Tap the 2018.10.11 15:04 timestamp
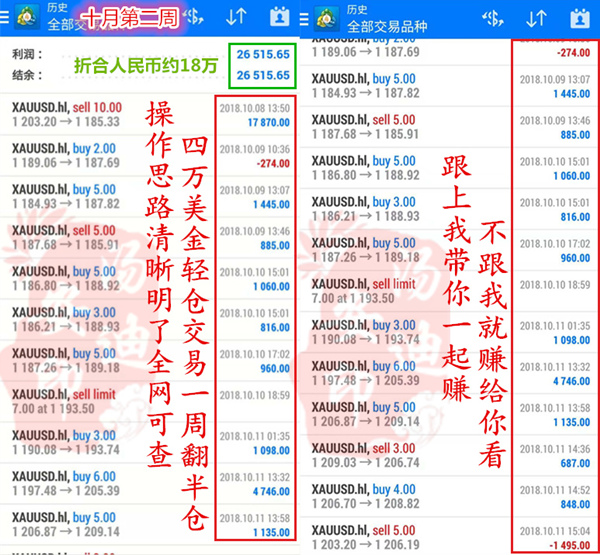 (555, 531)
